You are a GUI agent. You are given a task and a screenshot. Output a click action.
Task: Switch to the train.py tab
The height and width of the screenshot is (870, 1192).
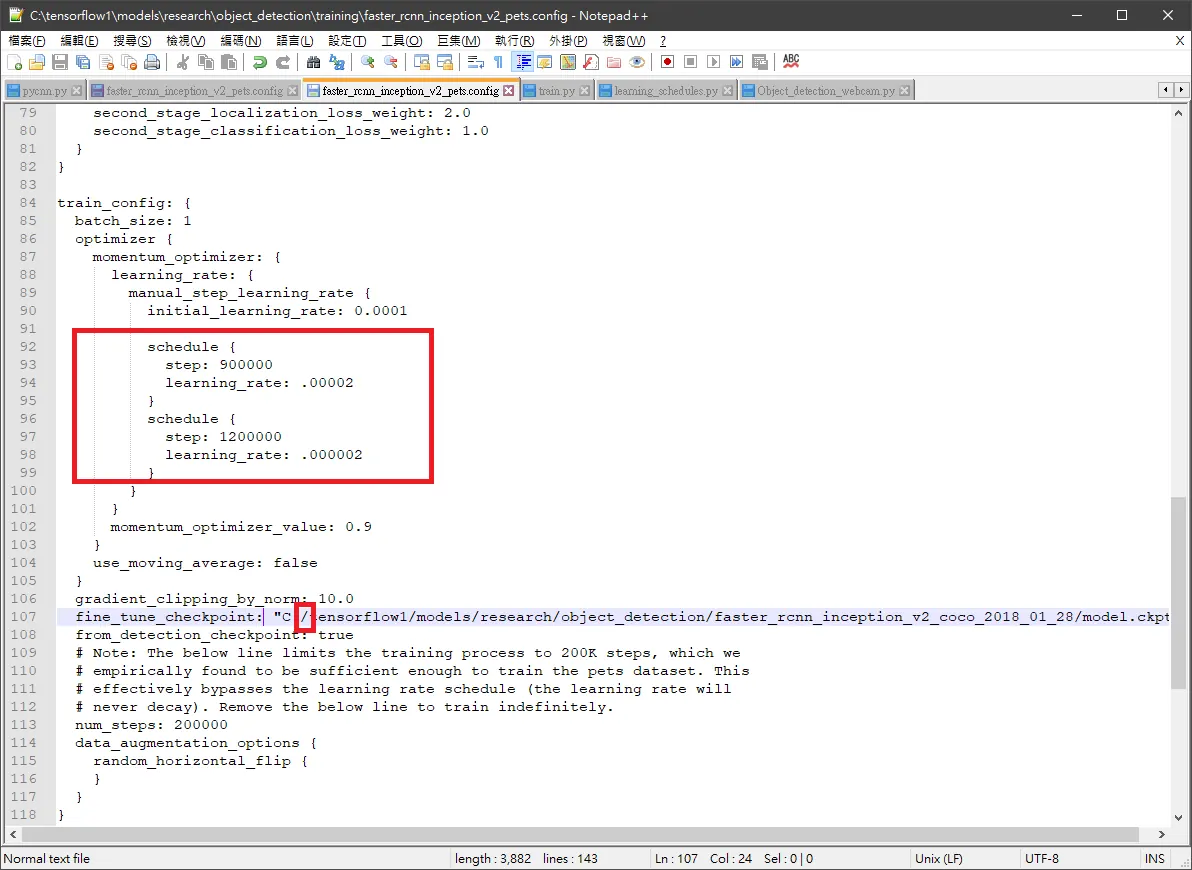(556, 90)
